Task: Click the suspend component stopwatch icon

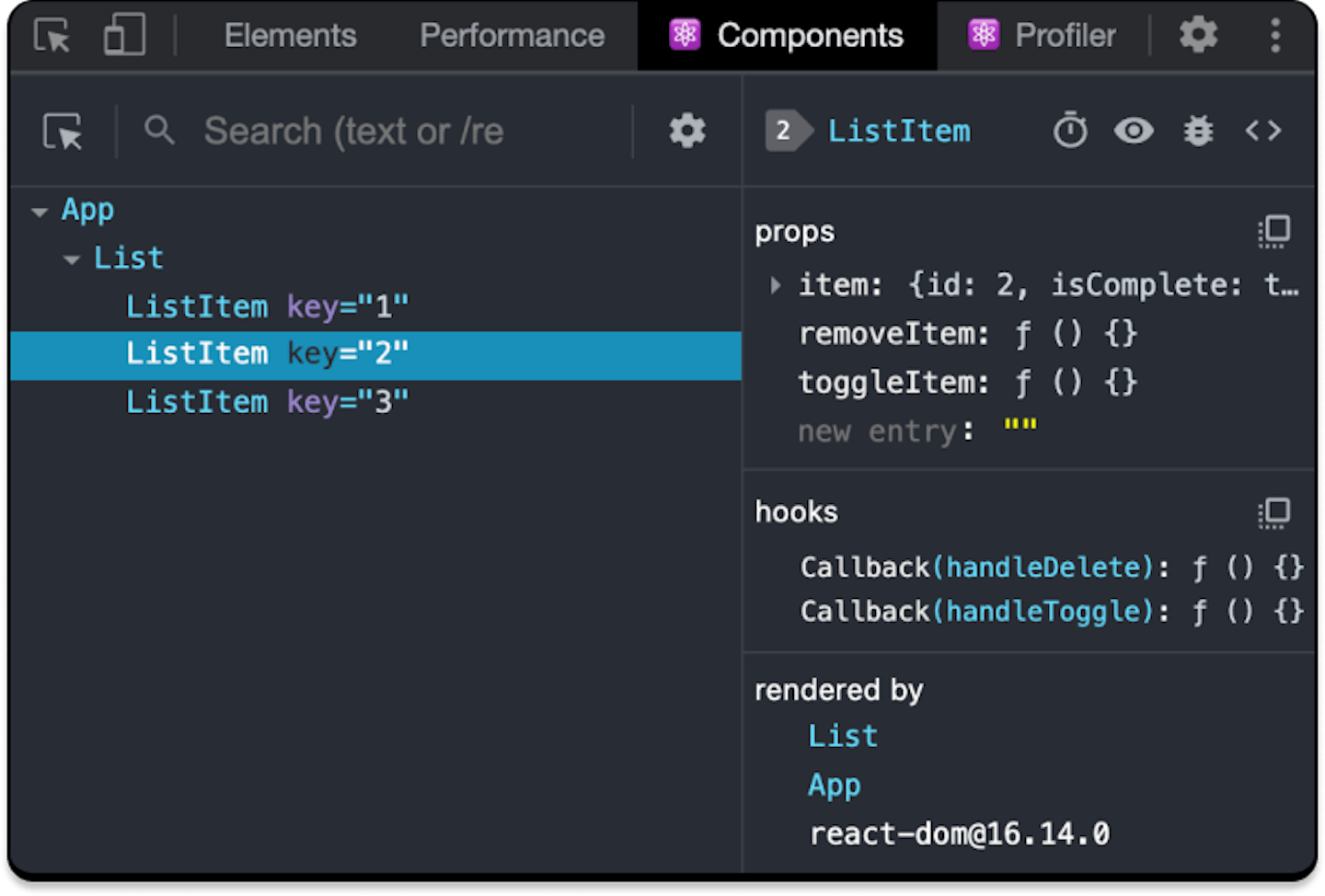Action: click(1069, 131)
